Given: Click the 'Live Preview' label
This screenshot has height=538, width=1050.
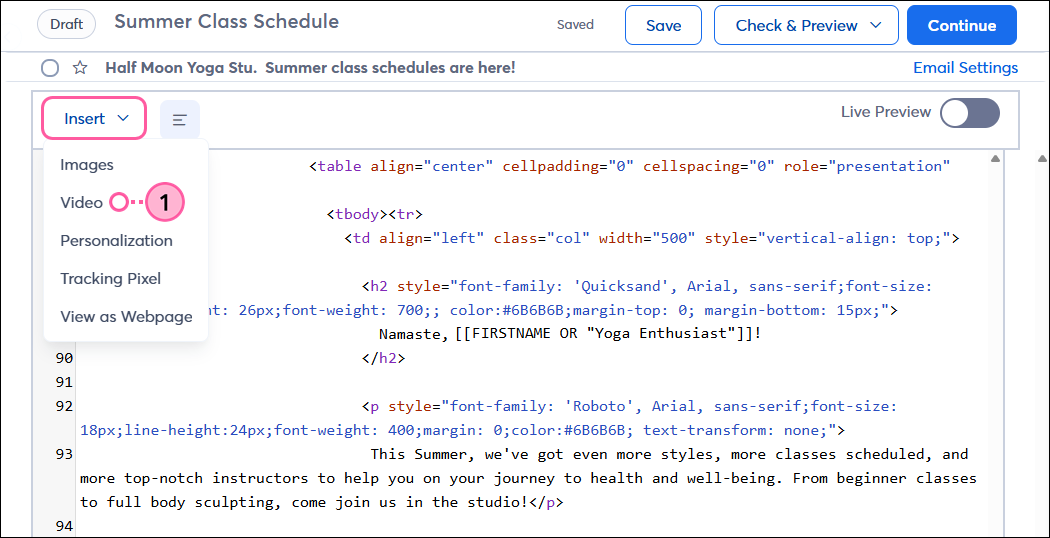Looking at the screenshot, I should pos(886,112).
